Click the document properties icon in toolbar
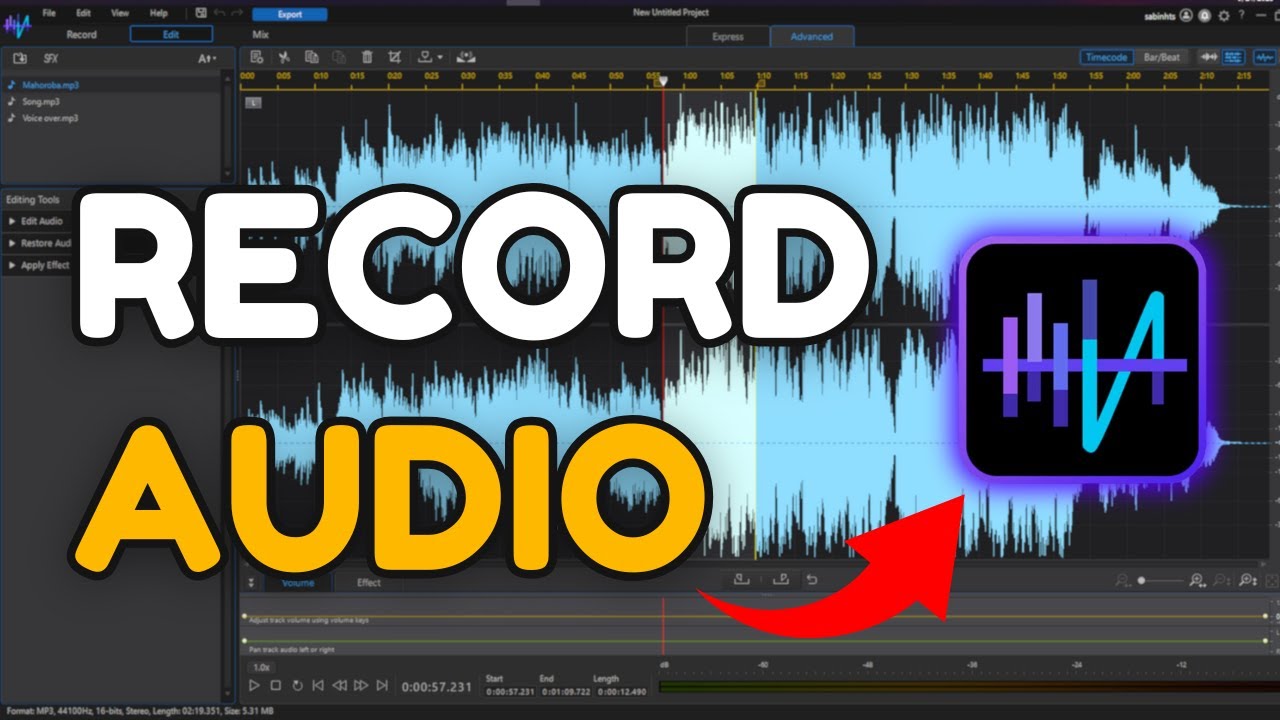 [257, 57]
